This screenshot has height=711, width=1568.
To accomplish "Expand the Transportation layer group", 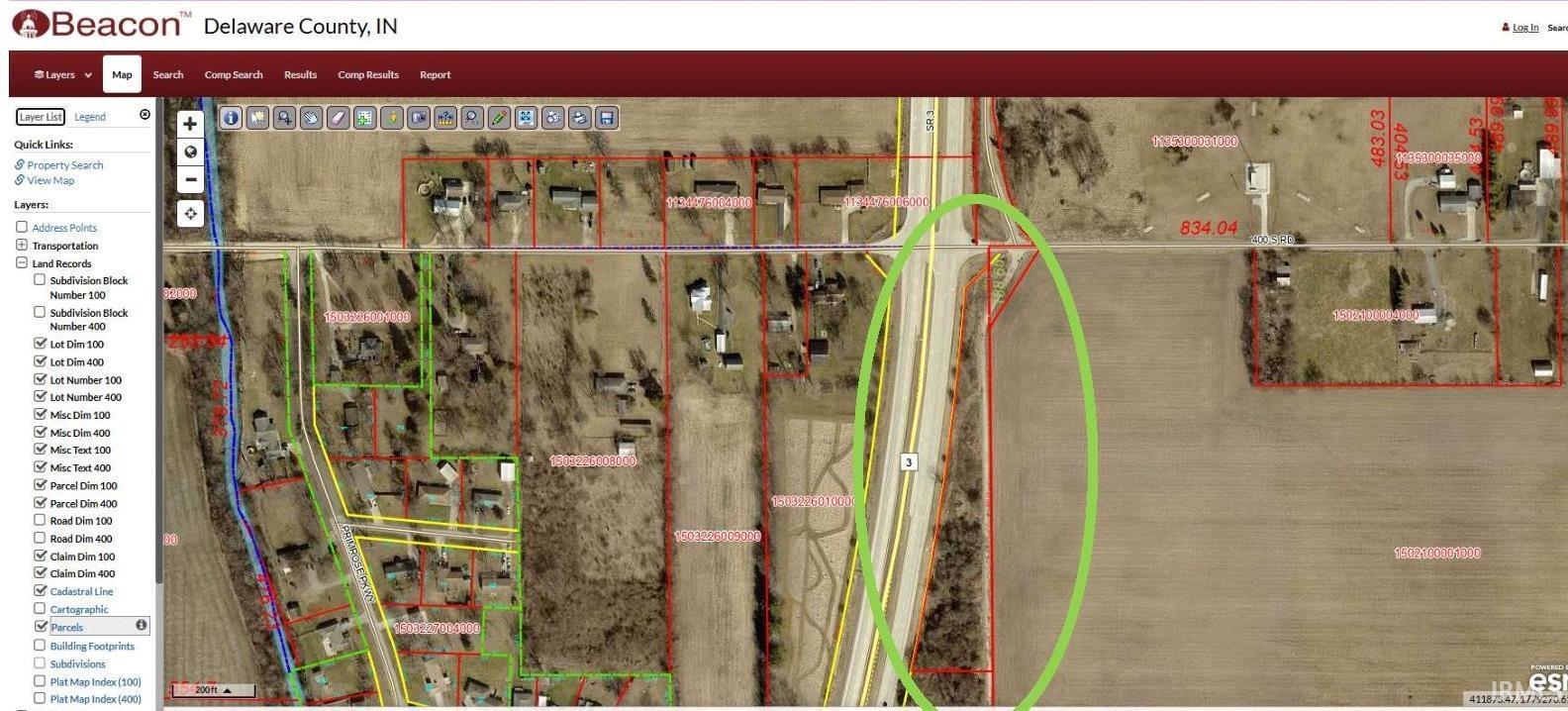I will [22, 245].
